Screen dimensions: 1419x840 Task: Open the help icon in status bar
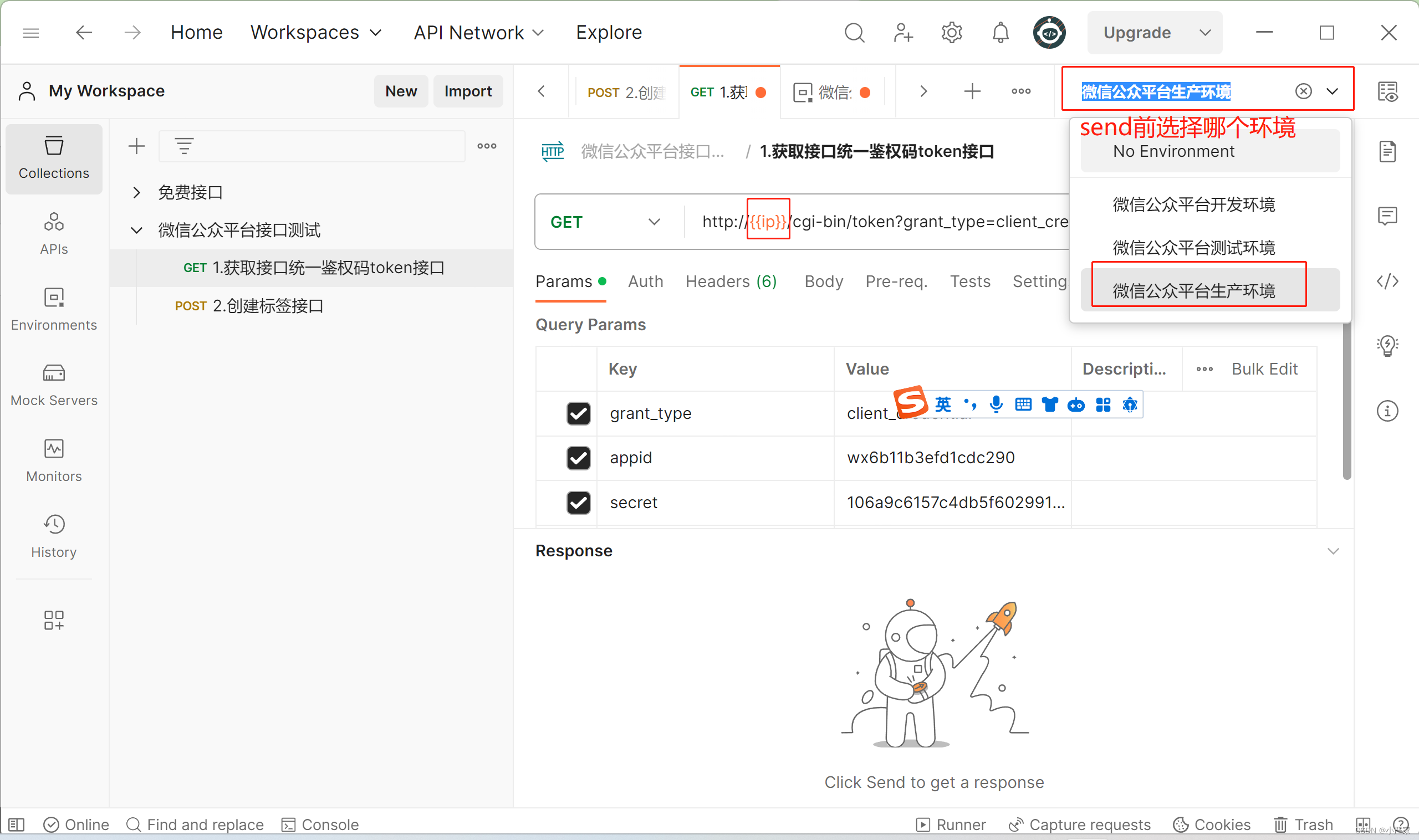click(x=1401, y=824)
